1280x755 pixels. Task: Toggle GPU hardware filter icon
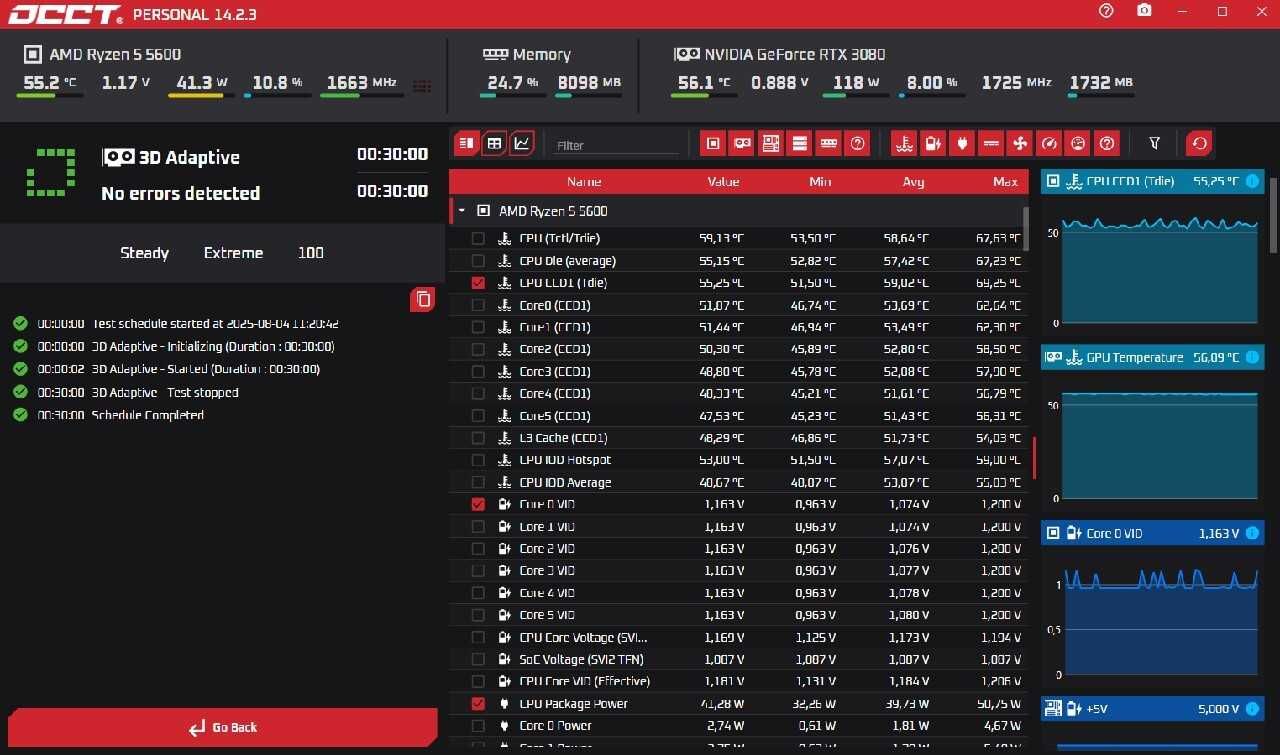742,144
